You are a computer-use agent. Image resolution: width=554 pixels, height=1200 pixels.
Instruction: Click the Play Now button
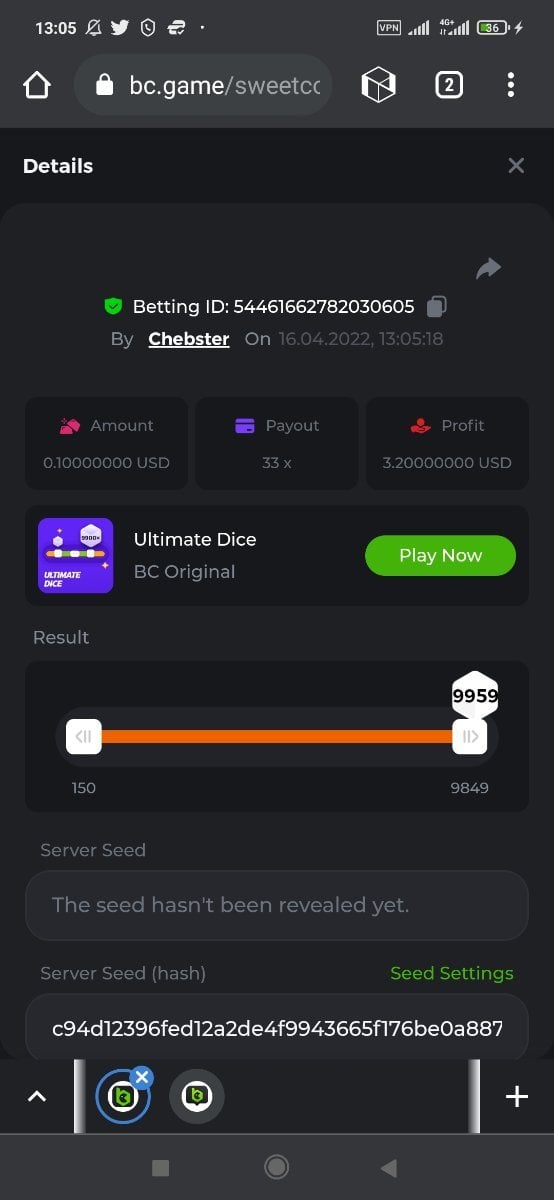[x=440, y=556]
